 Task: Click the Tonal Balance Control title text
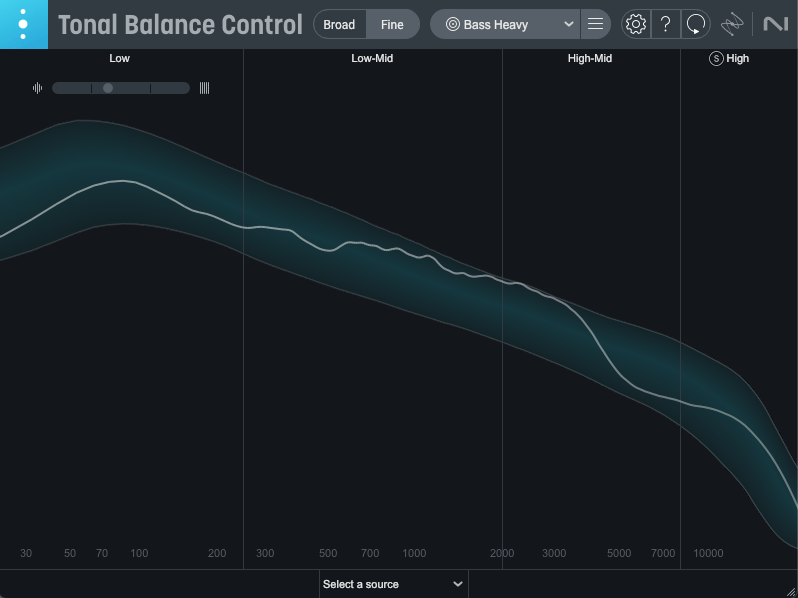point(180,24)
